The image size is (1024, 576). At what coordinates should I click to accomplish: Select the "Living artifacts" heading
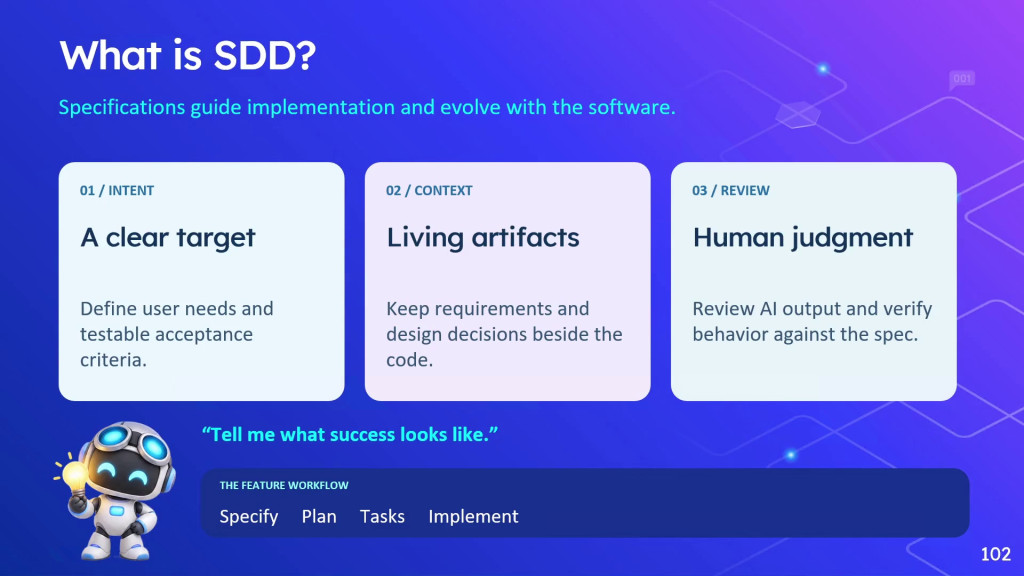(x=483, y=238)
